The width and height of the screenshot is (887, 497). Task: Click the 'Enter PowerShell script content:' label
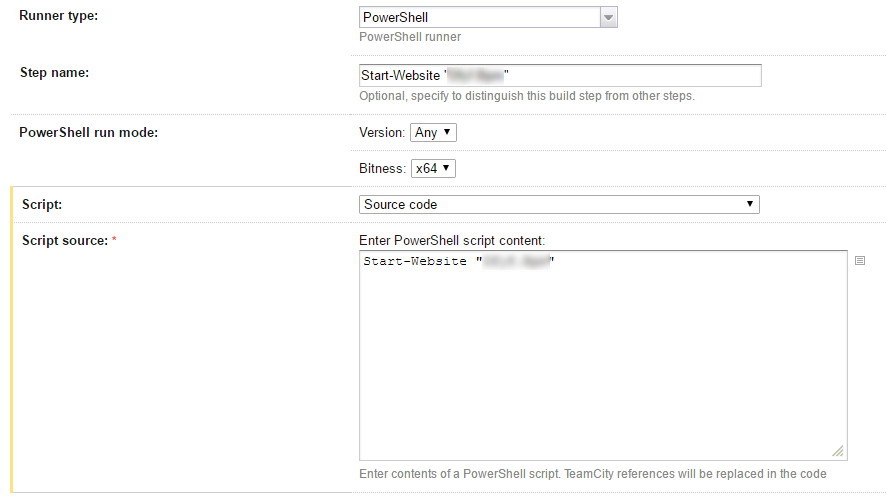(x=452, y=240)
